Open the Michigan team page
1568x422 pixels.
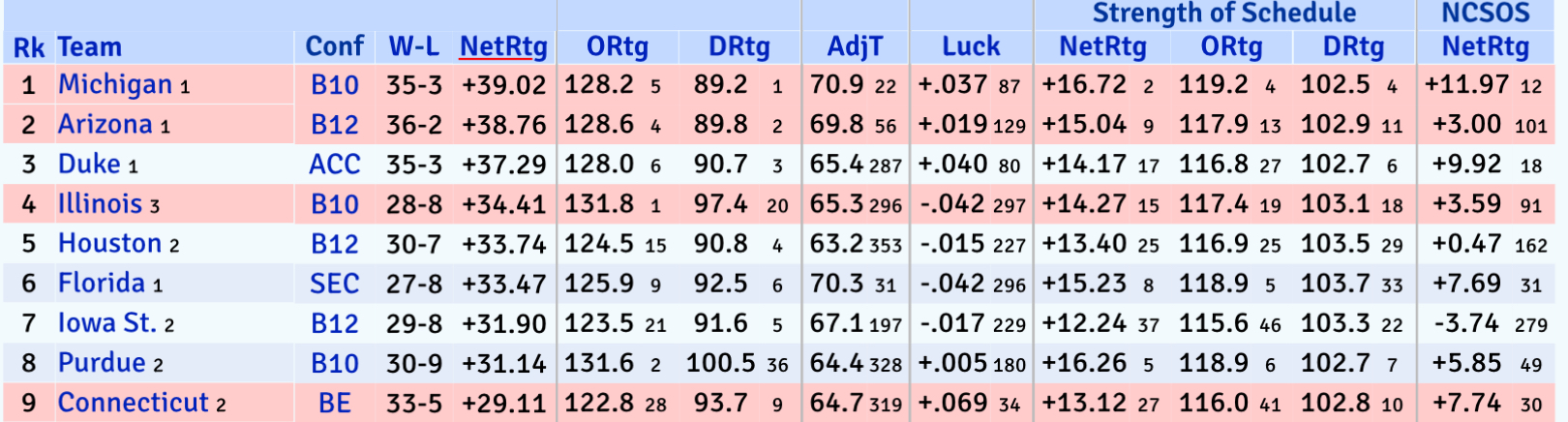[115, 84]
